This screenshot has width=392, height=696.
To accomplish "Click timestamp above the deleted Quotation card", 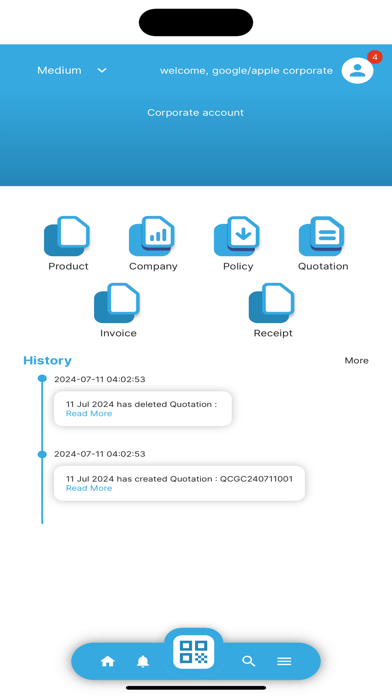I will pos(99,380).
